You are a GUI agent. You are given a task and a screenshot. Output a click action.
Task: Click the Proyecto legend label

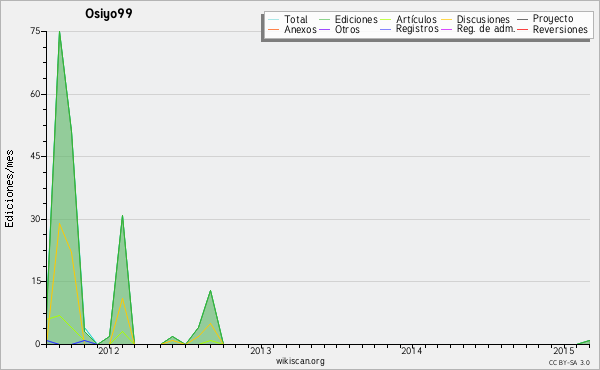(x=553, y=19)
